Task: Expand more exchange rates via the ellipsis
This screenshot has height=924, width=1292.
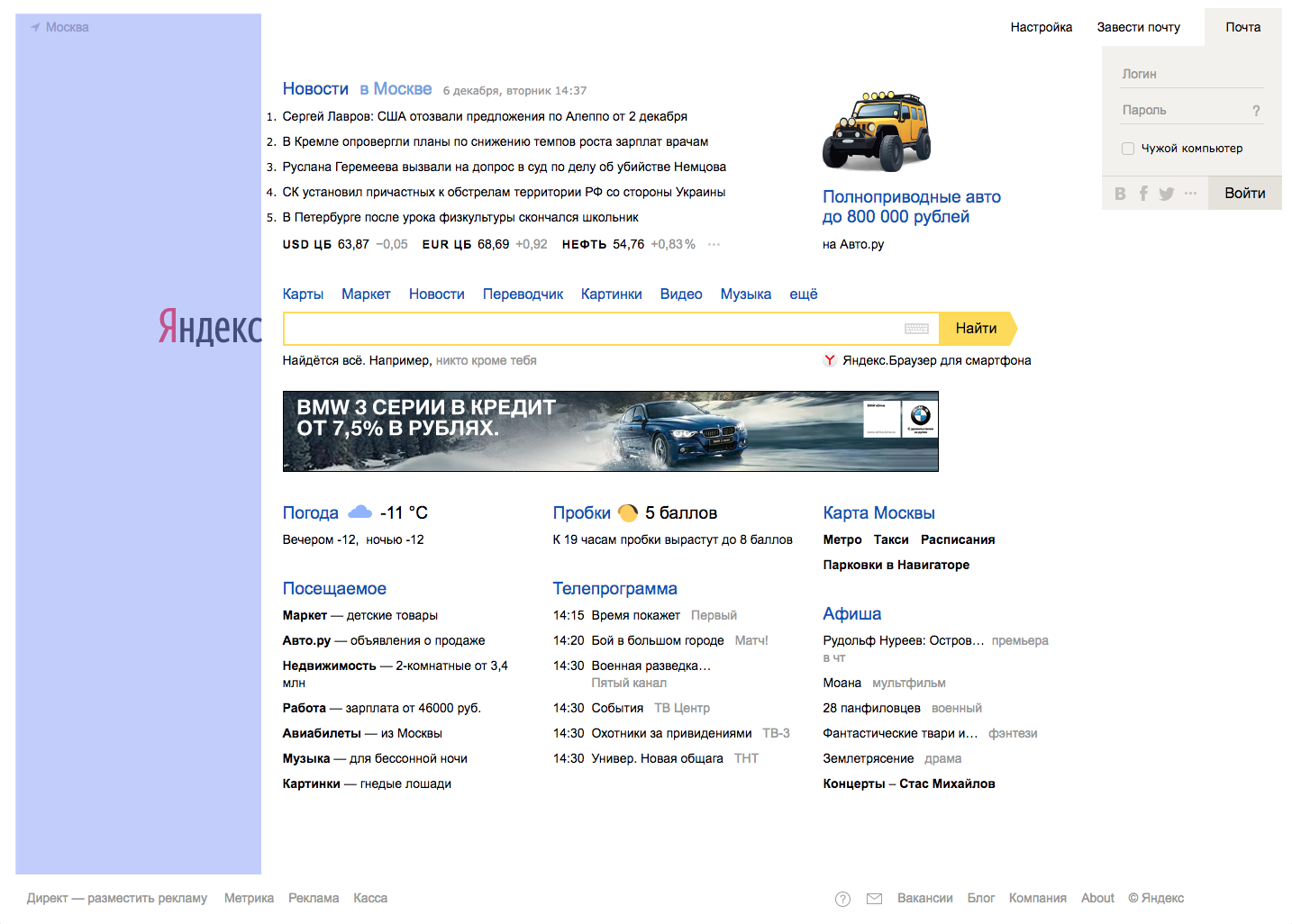Action: [714, 245]
